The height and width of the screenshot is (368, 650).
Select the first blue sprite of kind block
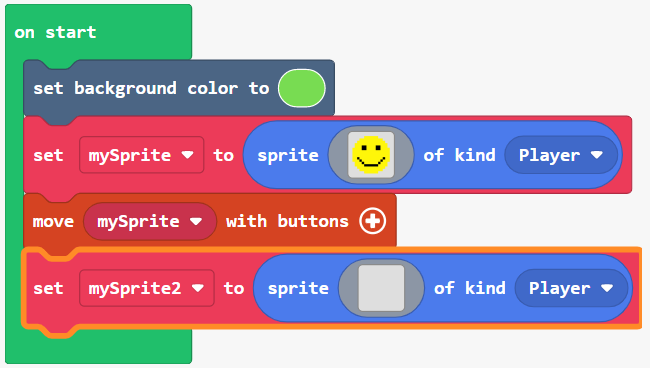click(432, 155)
